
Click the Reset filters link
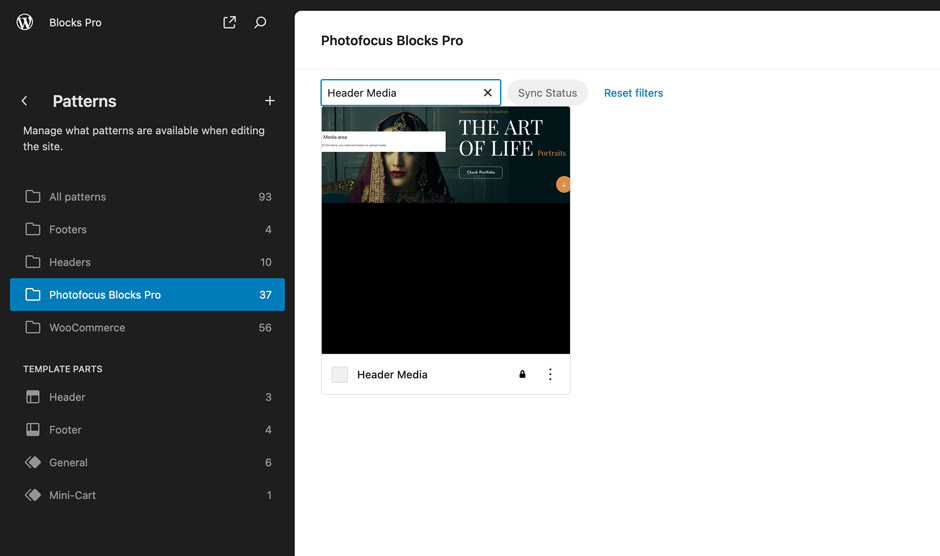pyautogui.click(x=633, y=93)
